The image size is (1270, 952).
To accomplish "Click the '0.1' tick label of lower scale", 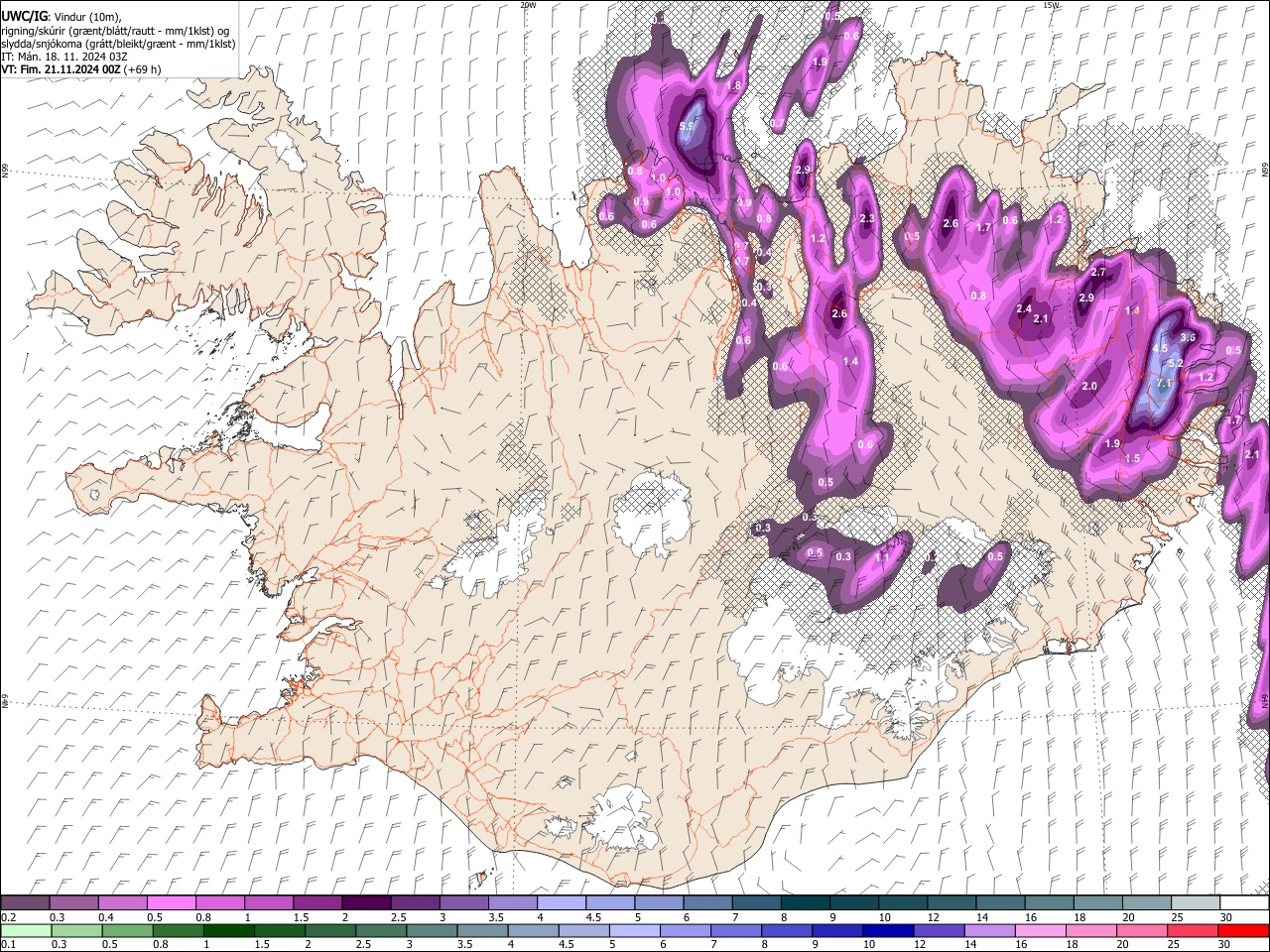I will 7,945.
